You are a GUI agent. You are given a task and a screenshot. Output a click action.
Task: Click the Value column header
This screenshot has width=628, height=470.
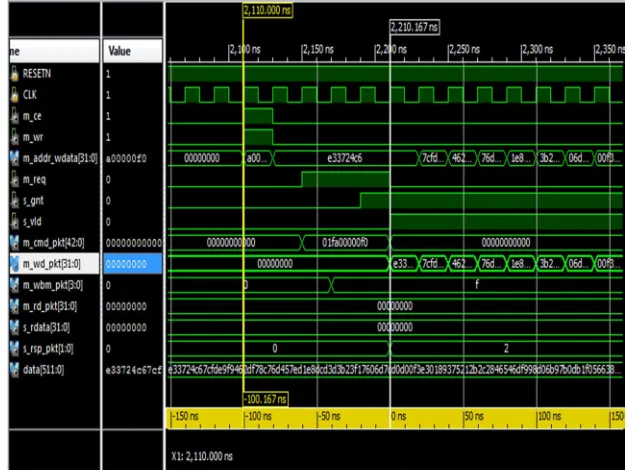(x=133, y=51)
